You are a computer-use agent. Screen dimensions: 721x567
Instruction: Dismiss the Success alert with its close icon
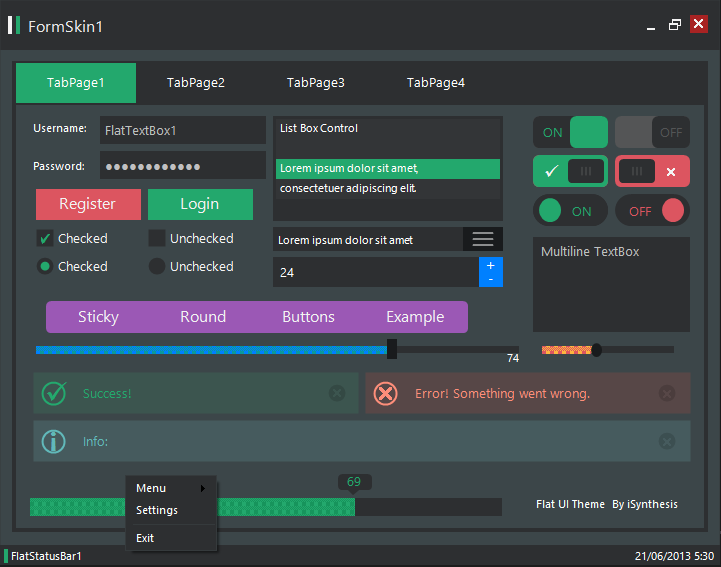click(337, 393)
